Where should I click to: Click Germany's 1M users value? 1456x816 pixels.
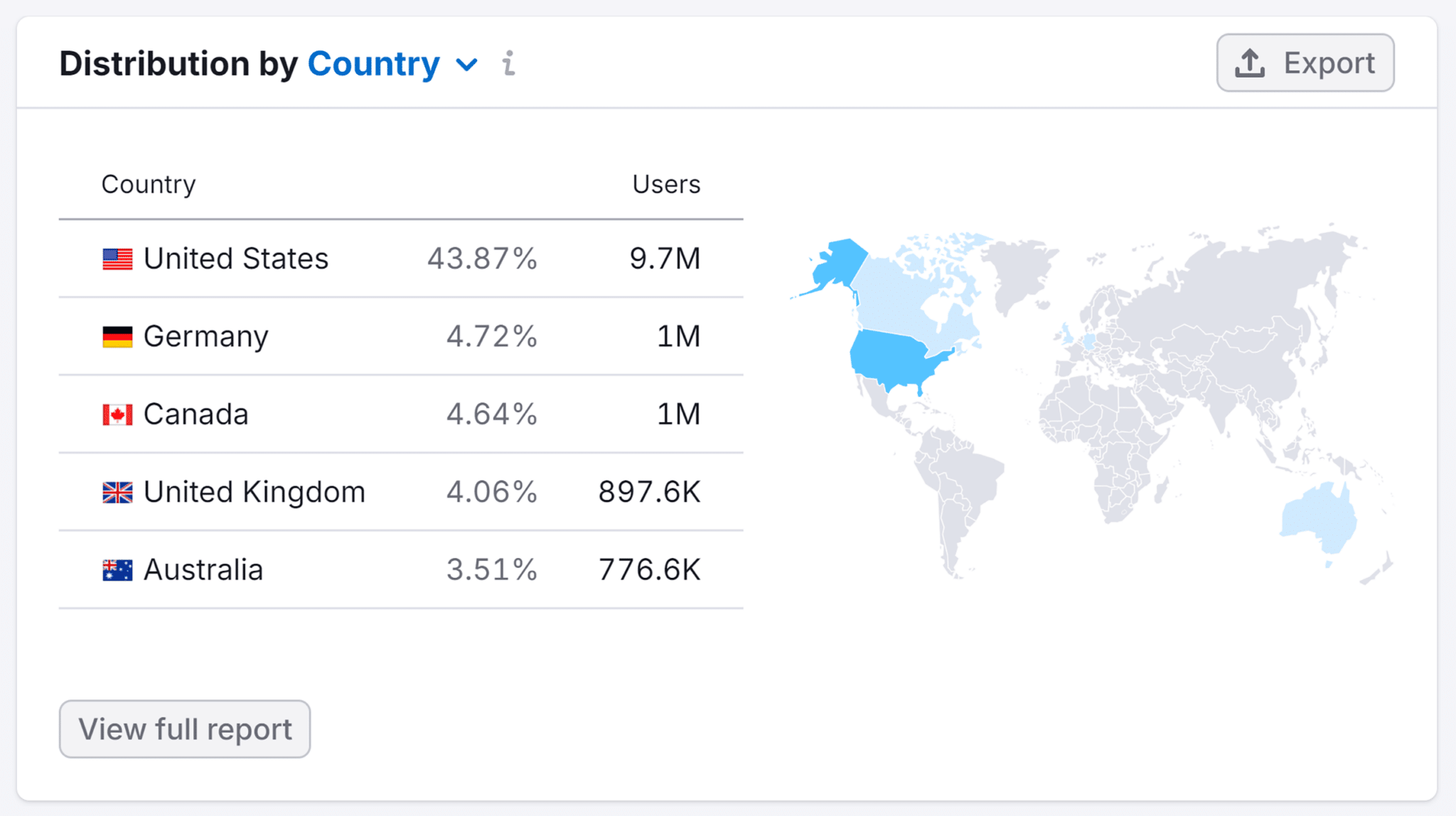[679, 337]
